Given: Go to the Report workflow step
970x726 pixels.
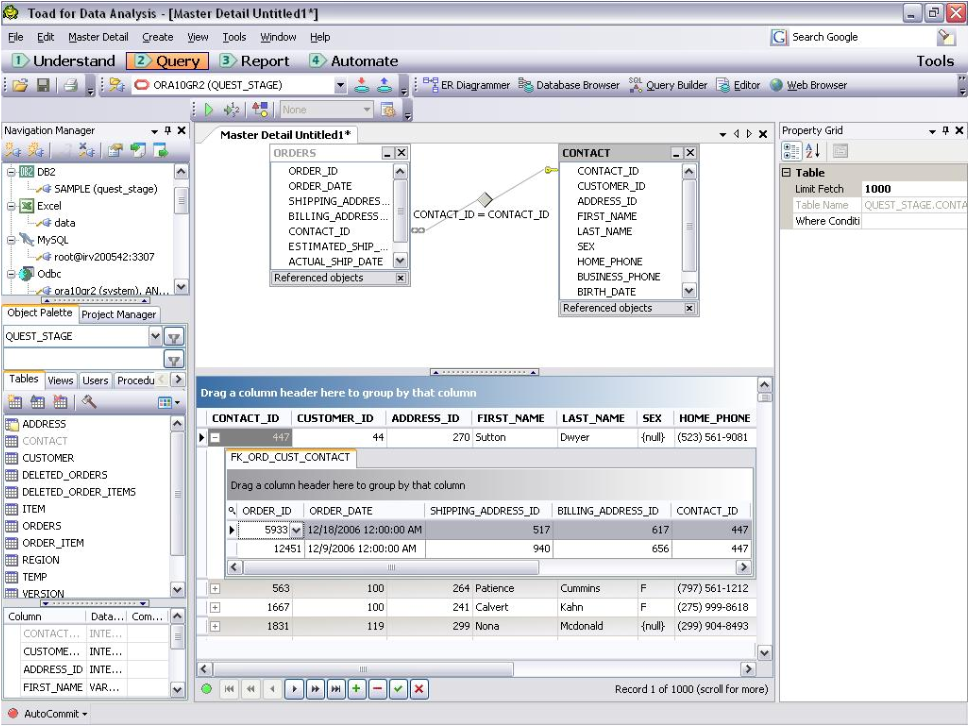Looking at the screenshot, I should pos(255,61).
